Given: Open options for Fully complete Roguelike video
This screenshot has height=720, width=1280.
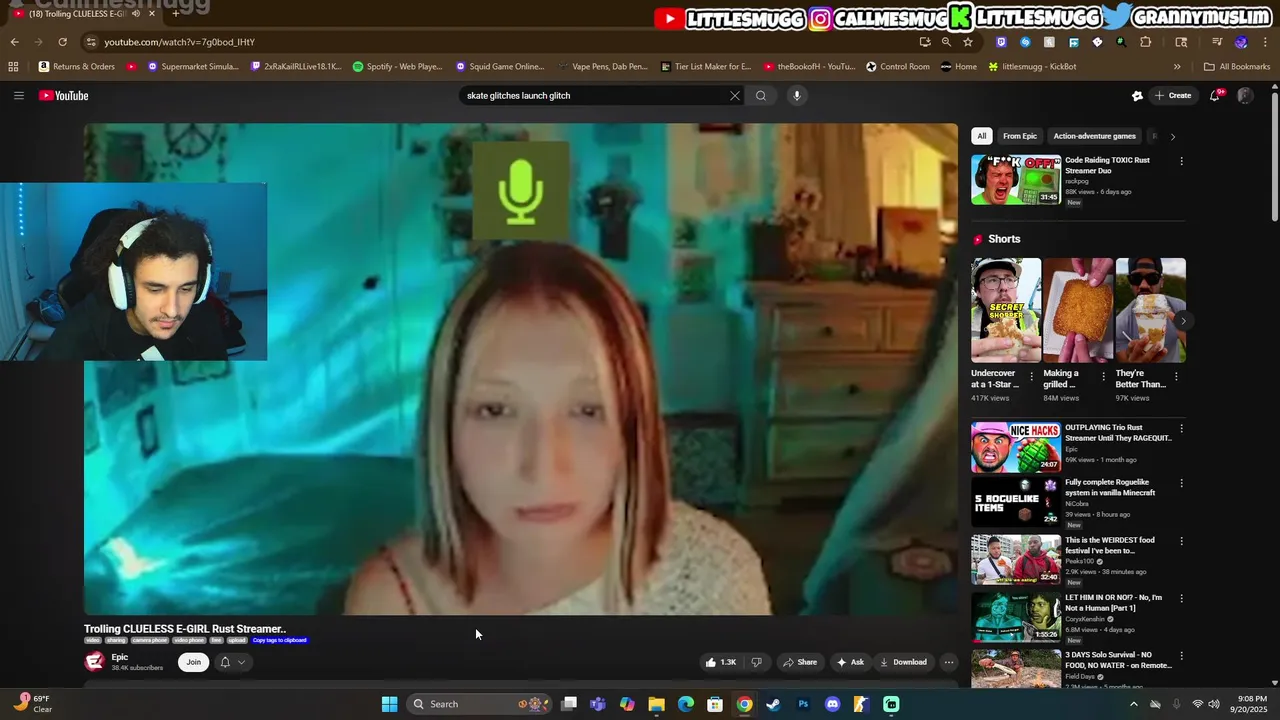Looking at the screenshot, I should point(1181,483).
